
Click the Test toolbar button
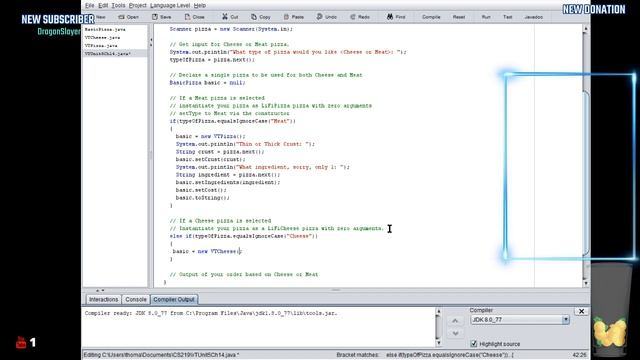(507, 17)
